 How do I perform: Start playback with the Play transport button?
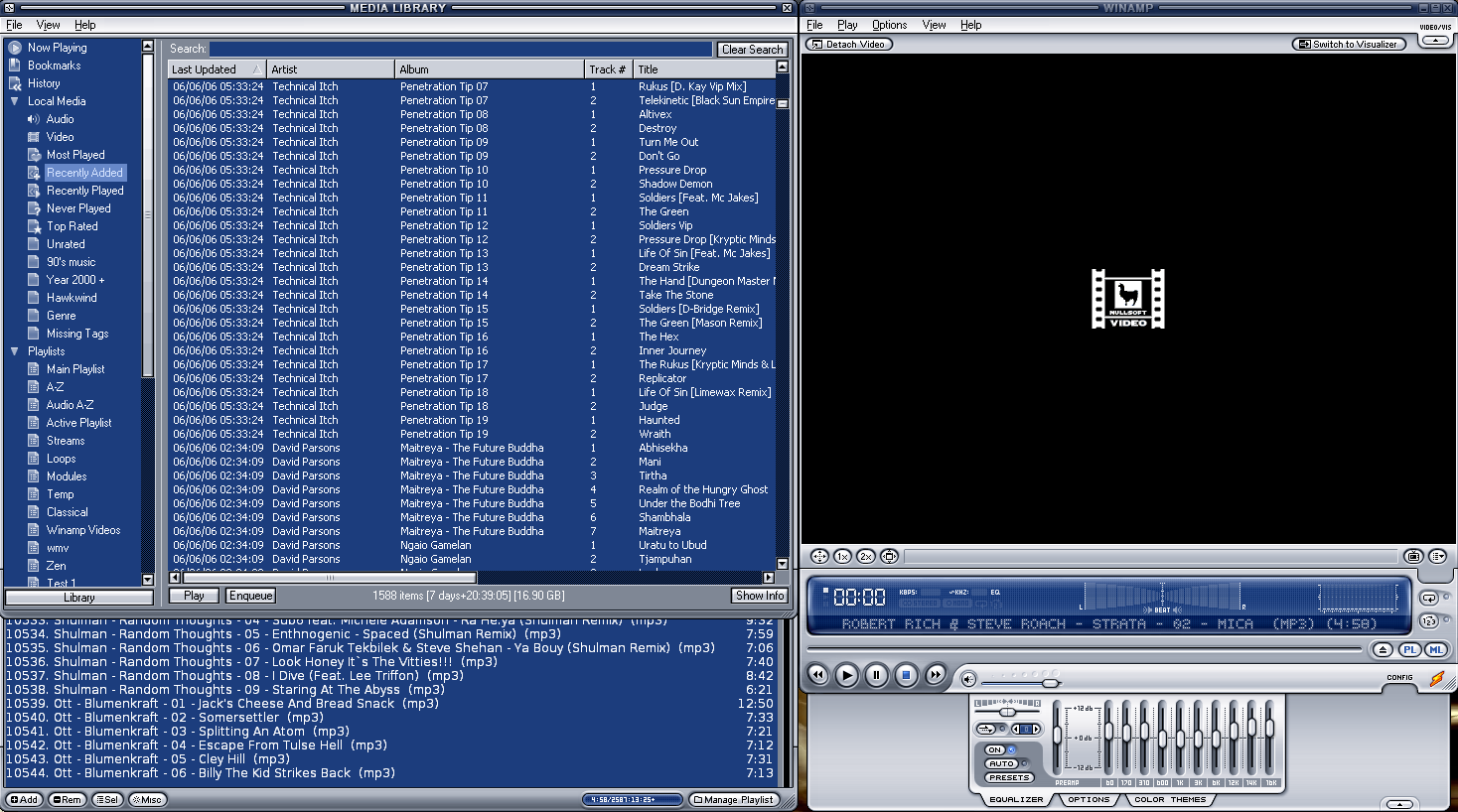(847, 675)
